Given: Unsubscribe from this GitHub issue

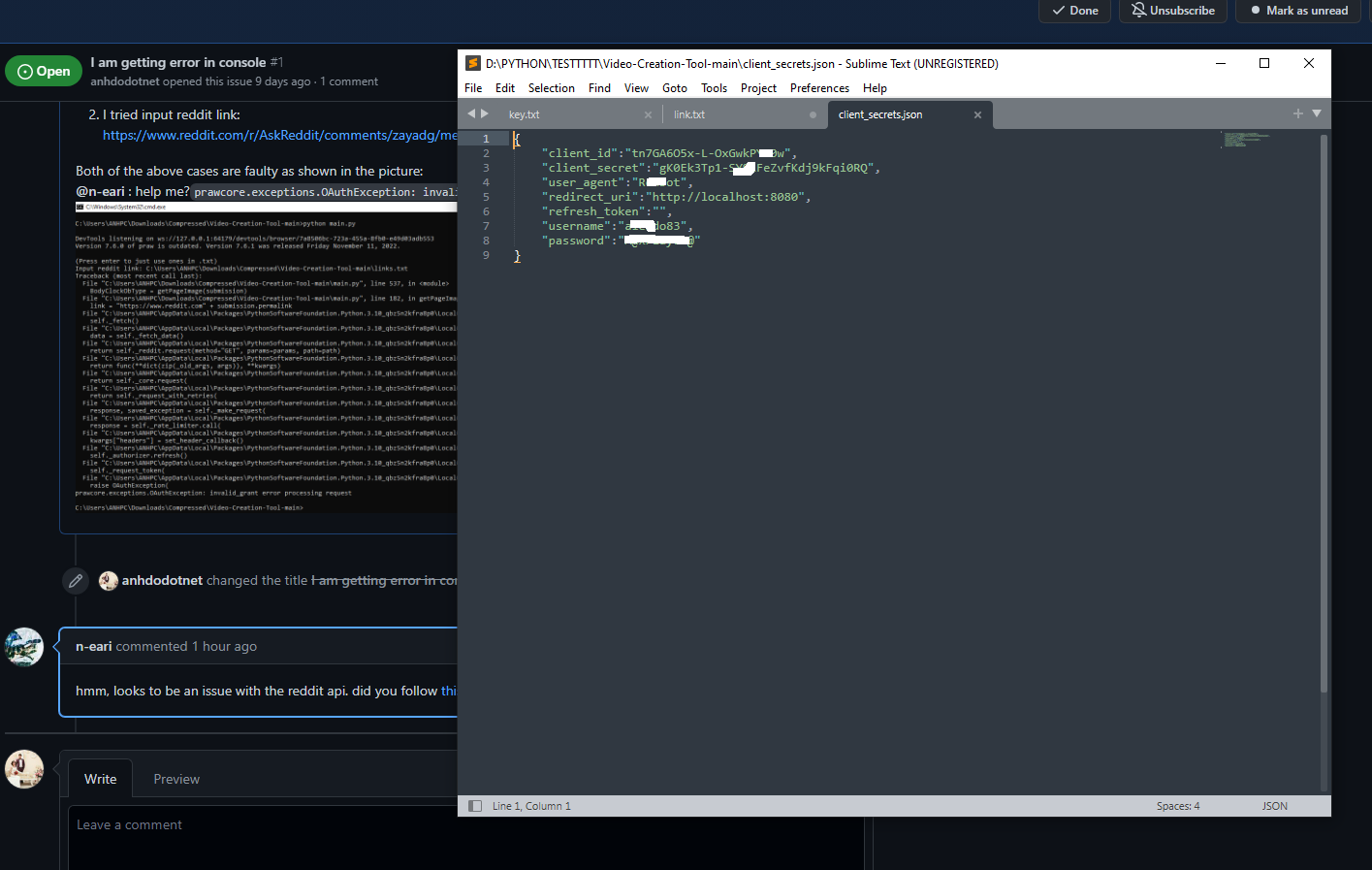Looking at the screenshot, I should click(1173, 11).
